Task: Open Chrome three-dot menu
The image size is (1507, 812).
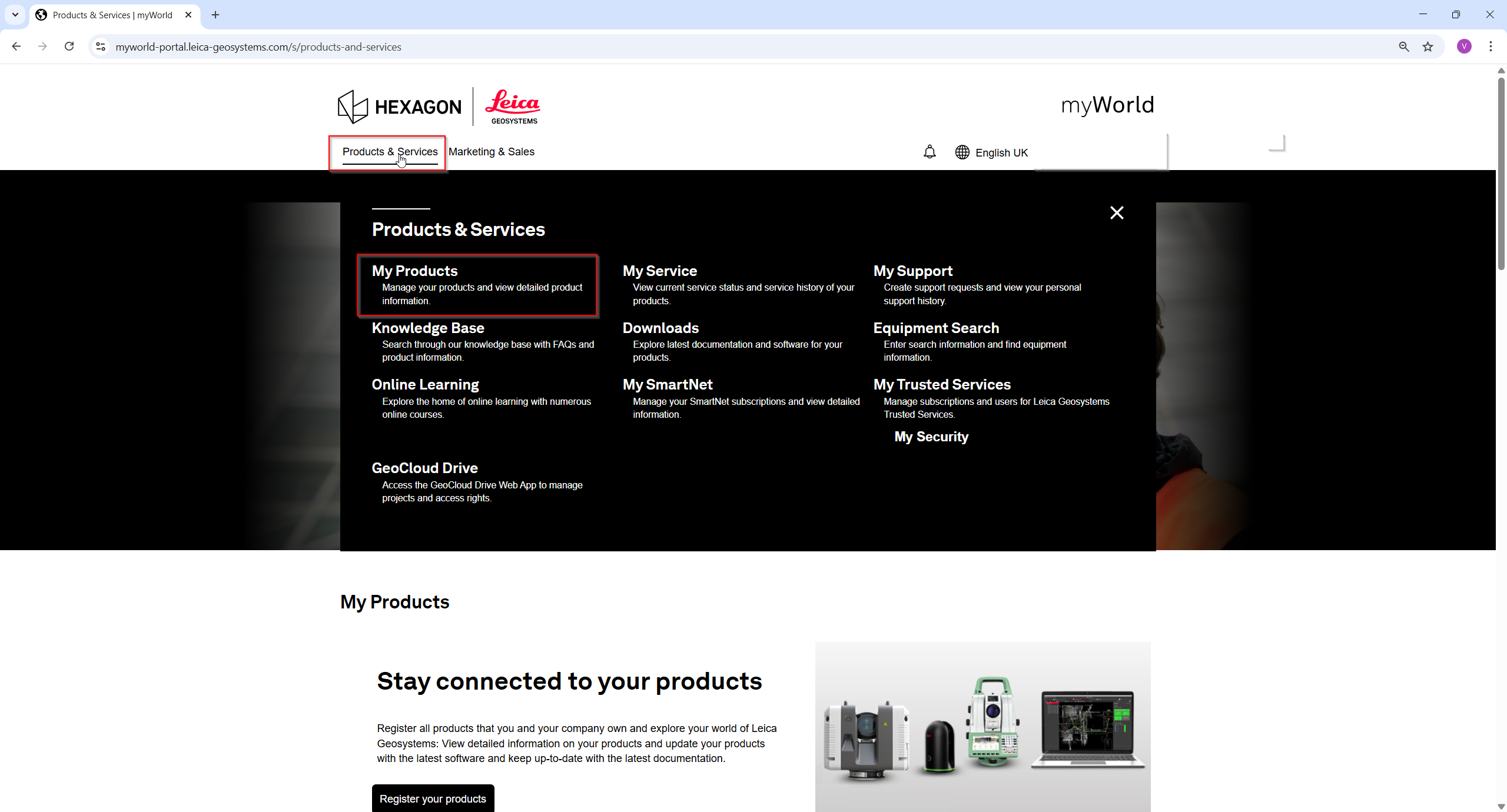Action: 1491,46
